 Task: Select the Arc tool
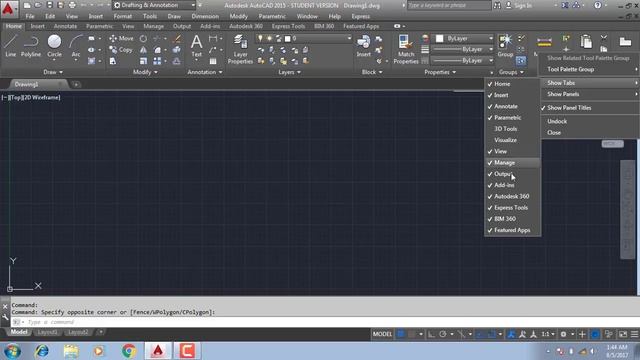coord(76,46)
